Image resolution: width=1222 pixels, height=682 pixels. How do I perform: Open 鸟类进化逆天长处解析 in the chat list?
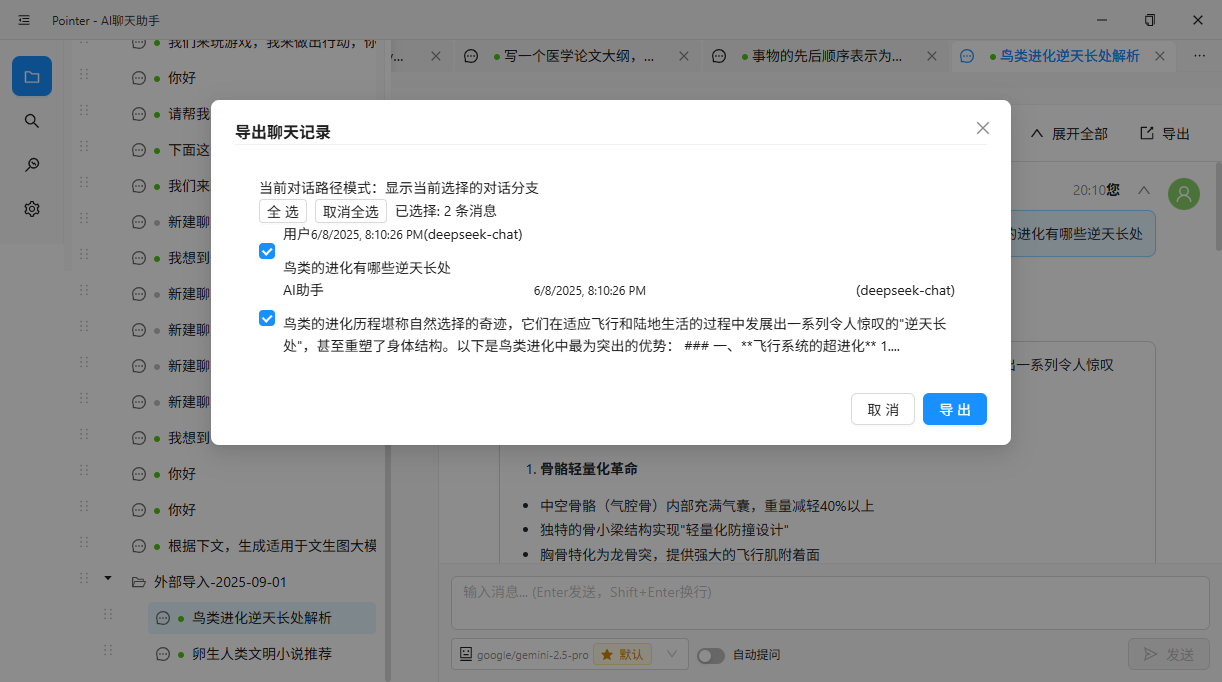[262, 618]
